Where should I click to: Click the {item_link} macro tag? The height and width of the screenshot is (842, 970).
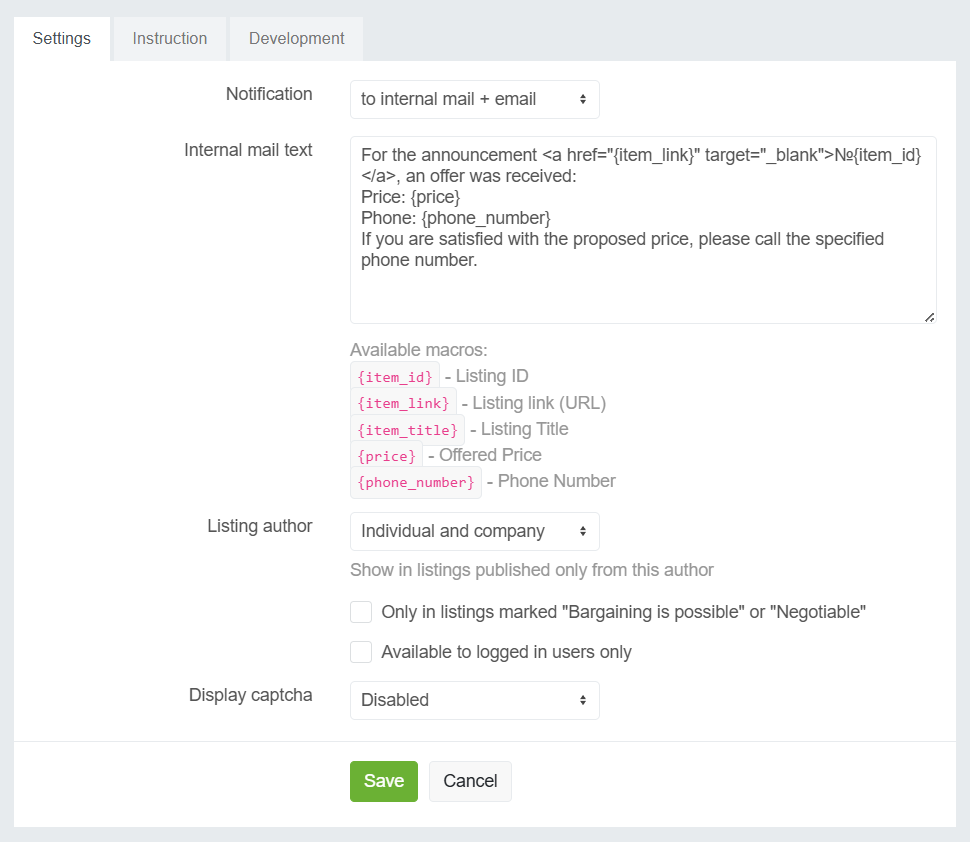click(x=403, y=403)
